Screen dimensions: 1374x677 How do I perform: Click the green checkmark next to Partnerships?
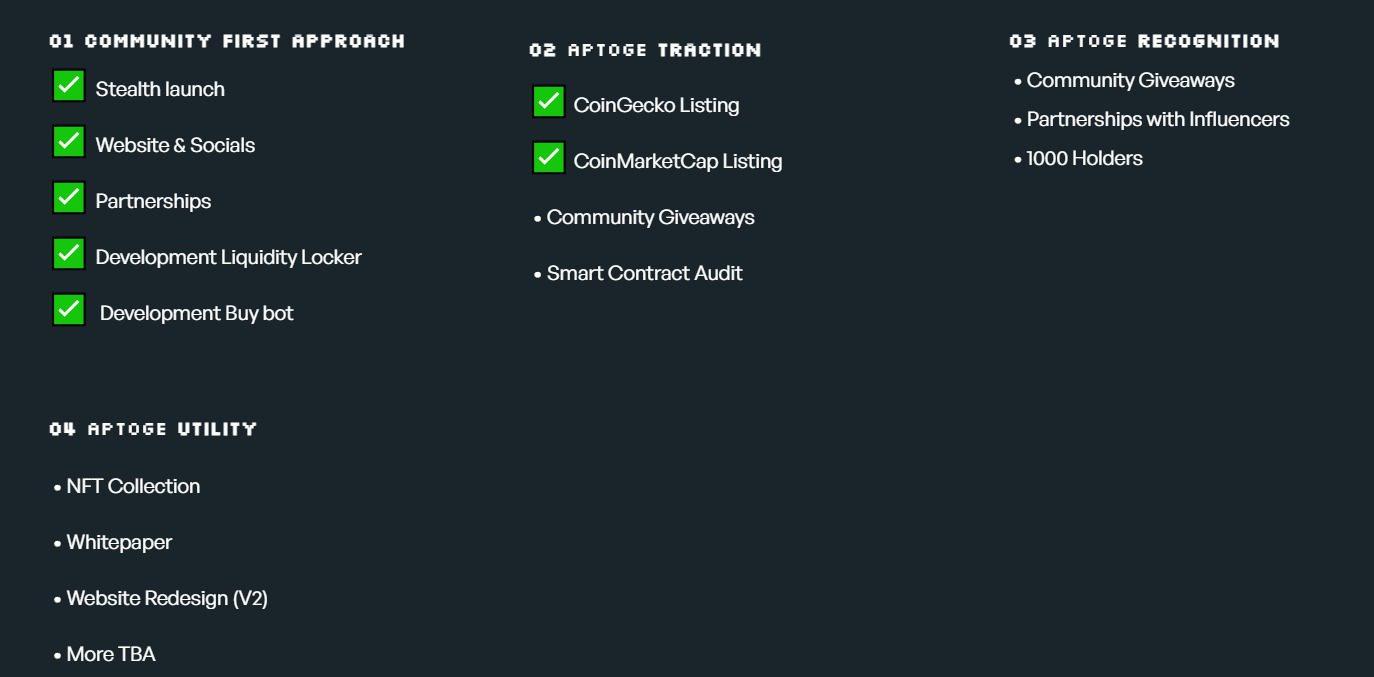[x=68, y=198]
